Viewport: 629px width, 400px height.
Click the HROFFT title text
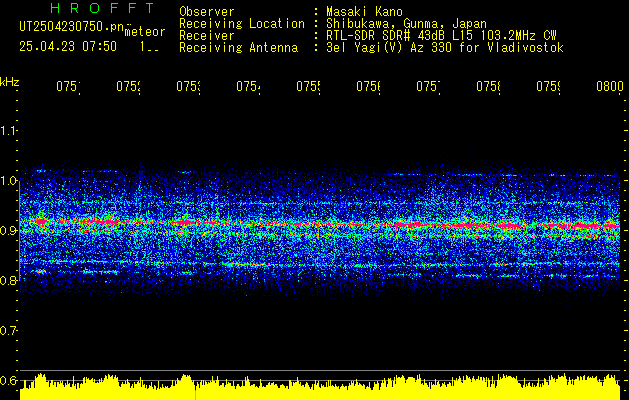[x=103, y=8]
